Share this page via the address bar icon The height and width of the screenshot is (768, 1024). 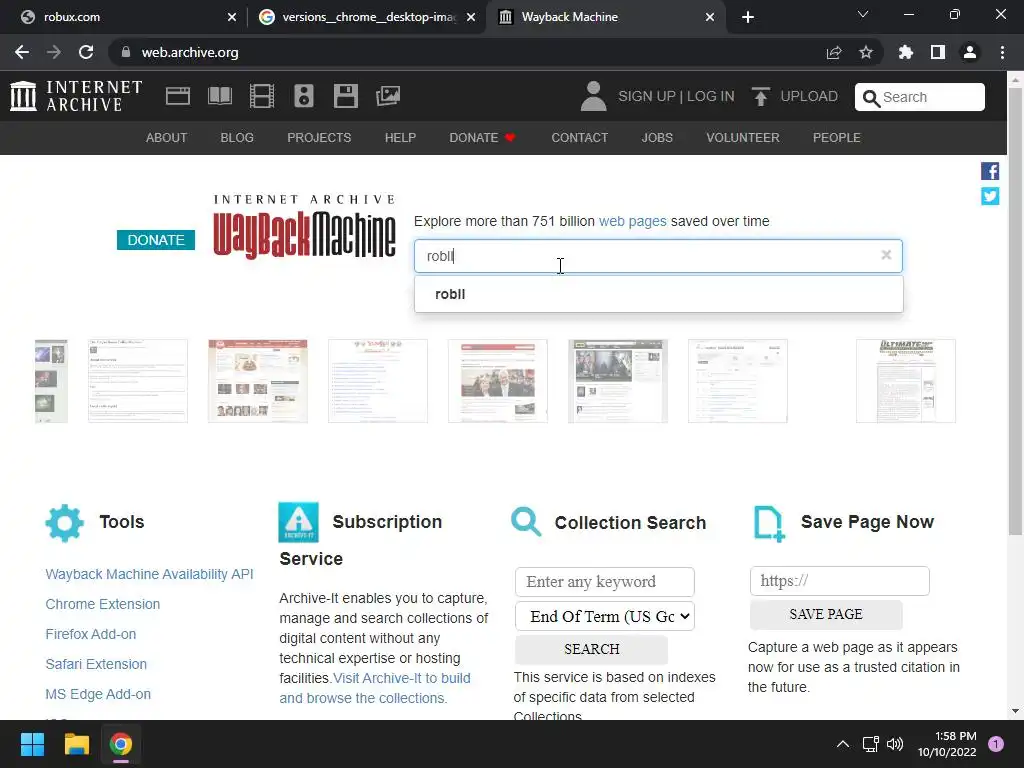pos(834,52)
